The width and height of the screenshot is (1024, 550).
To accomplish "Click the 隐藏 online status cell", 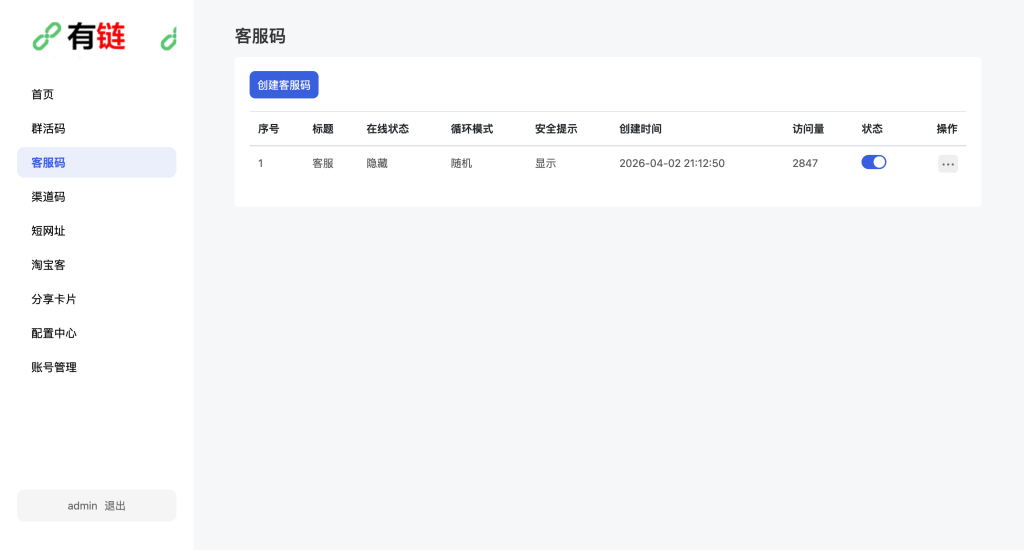I will 377,163.
